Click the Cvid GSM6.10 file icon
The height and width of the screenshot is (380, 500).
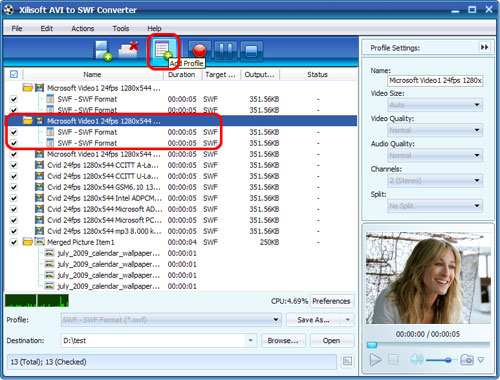(x=39, y=187)
